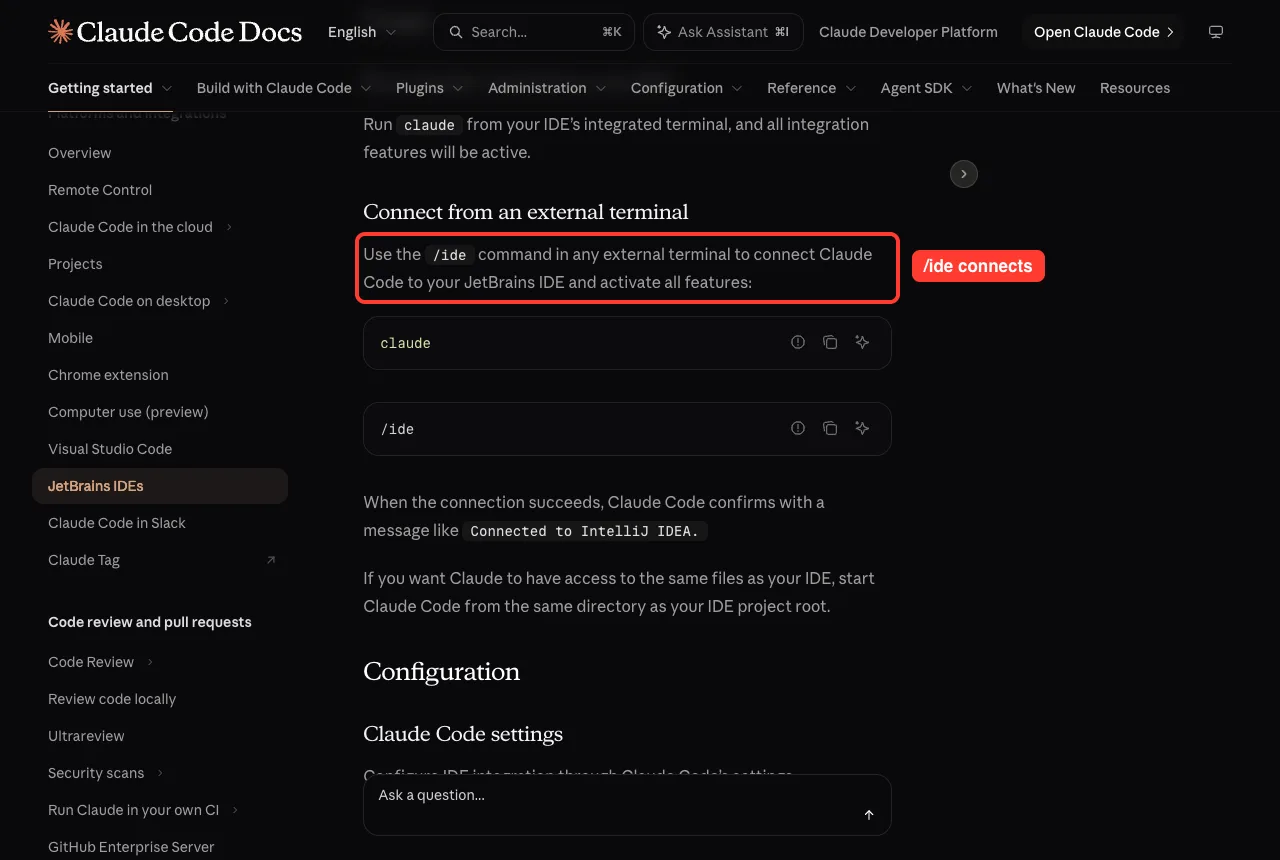Open the Administration dropdown menu
This screenshot has width=1280, height=860.
click(547, 88)
